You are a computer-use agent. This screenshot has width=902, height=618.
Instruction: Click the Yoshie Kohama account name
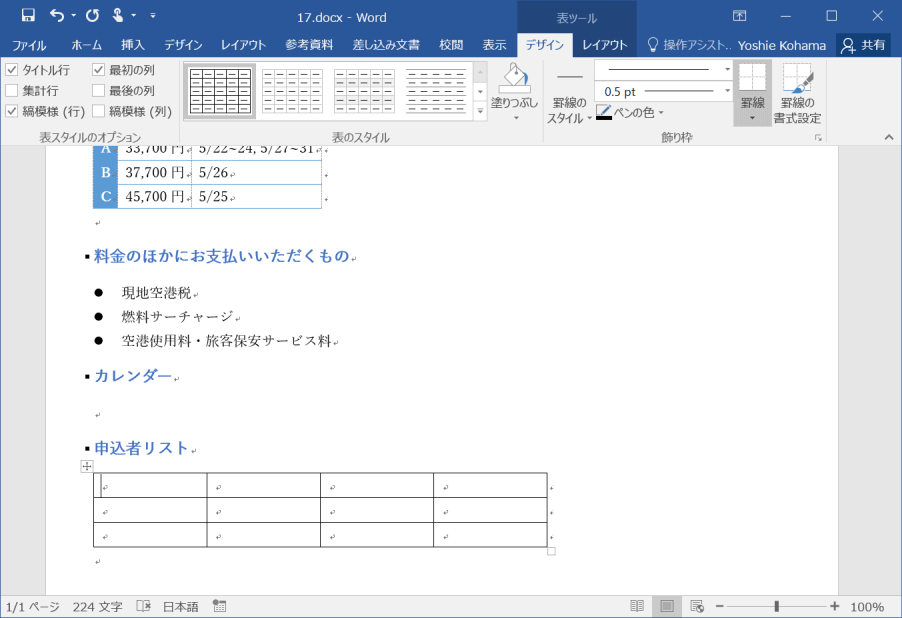tap(782, 45)
